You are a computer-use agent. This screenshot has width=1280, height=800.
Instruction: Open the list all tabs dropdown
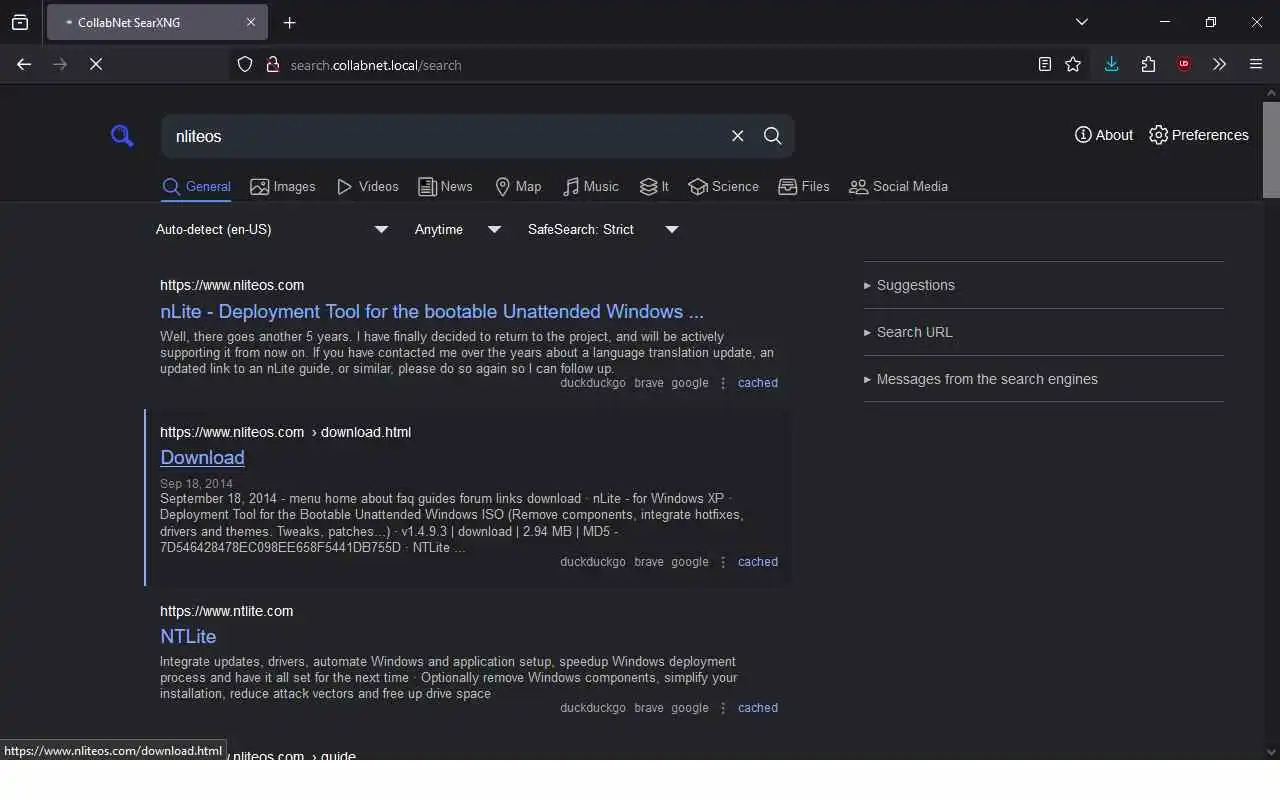tap(1082, 22)
